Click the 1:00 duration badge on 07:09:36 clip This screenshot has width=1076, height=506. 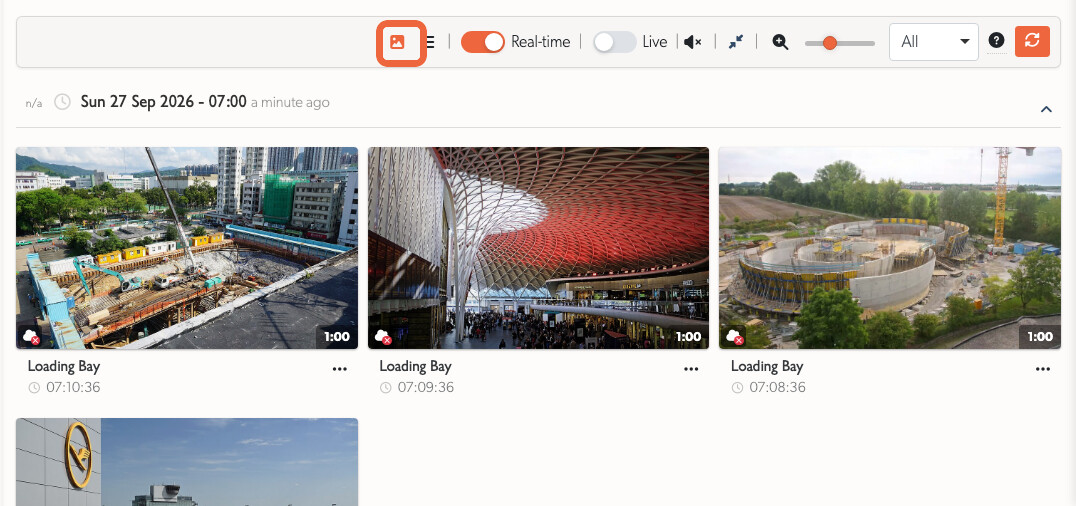click(688, 337)
